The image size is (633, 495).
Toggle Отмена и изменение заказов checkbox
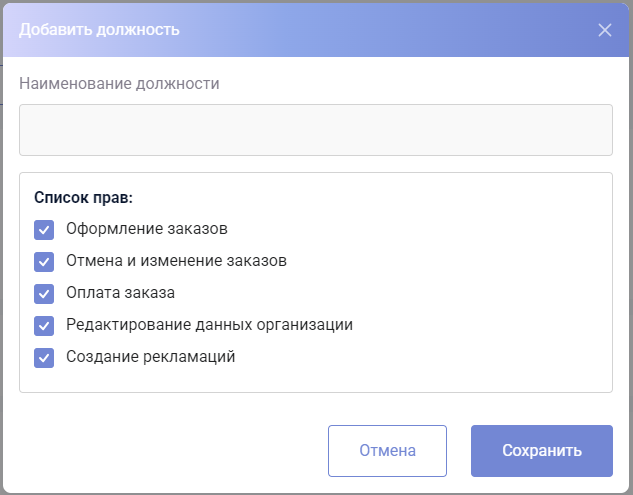pyautogui.click(x=44, y=262)
